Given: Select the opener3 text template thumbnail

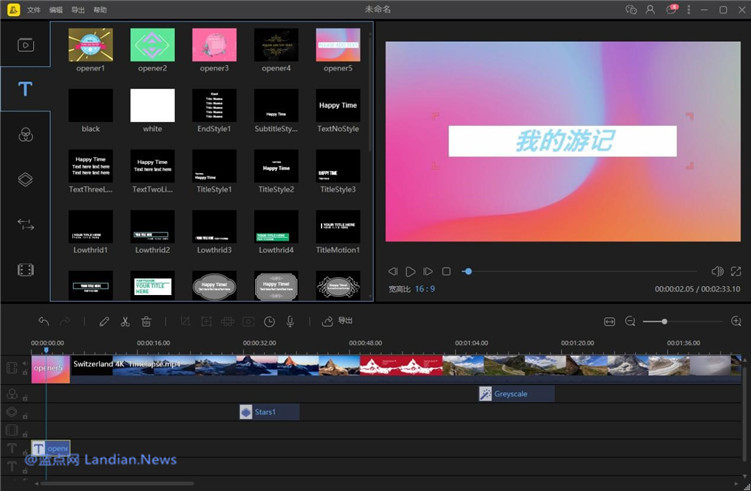Looking at the screenshot, I should 214,45.
